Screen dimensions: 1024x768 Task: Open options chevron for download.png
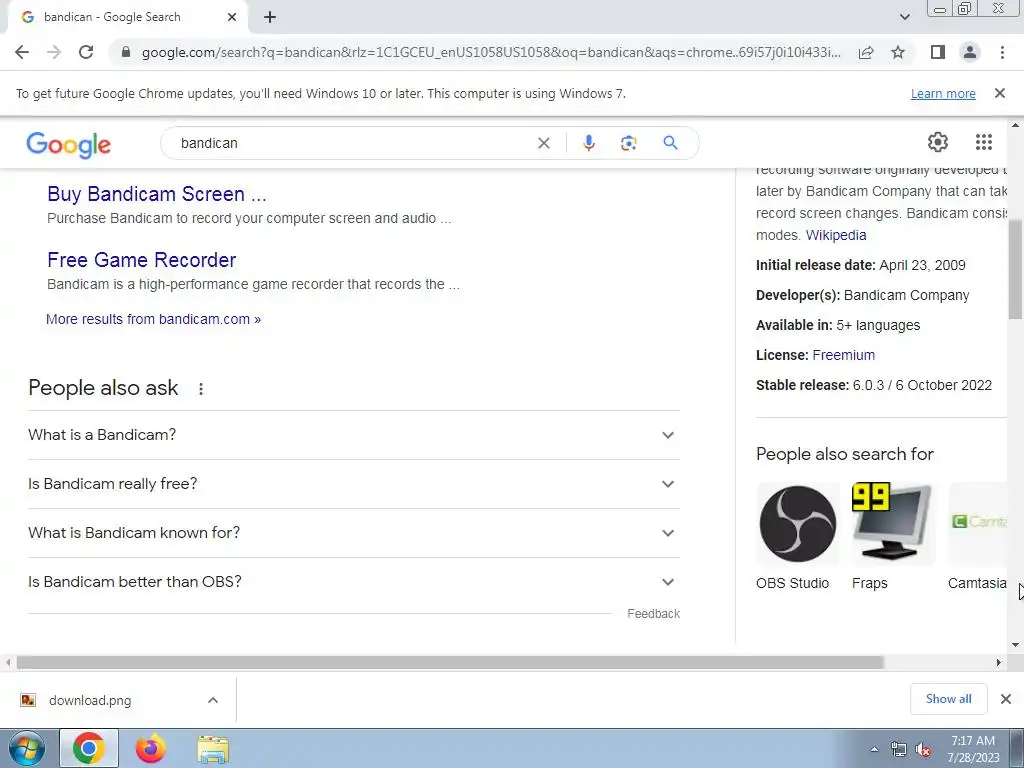213,700
